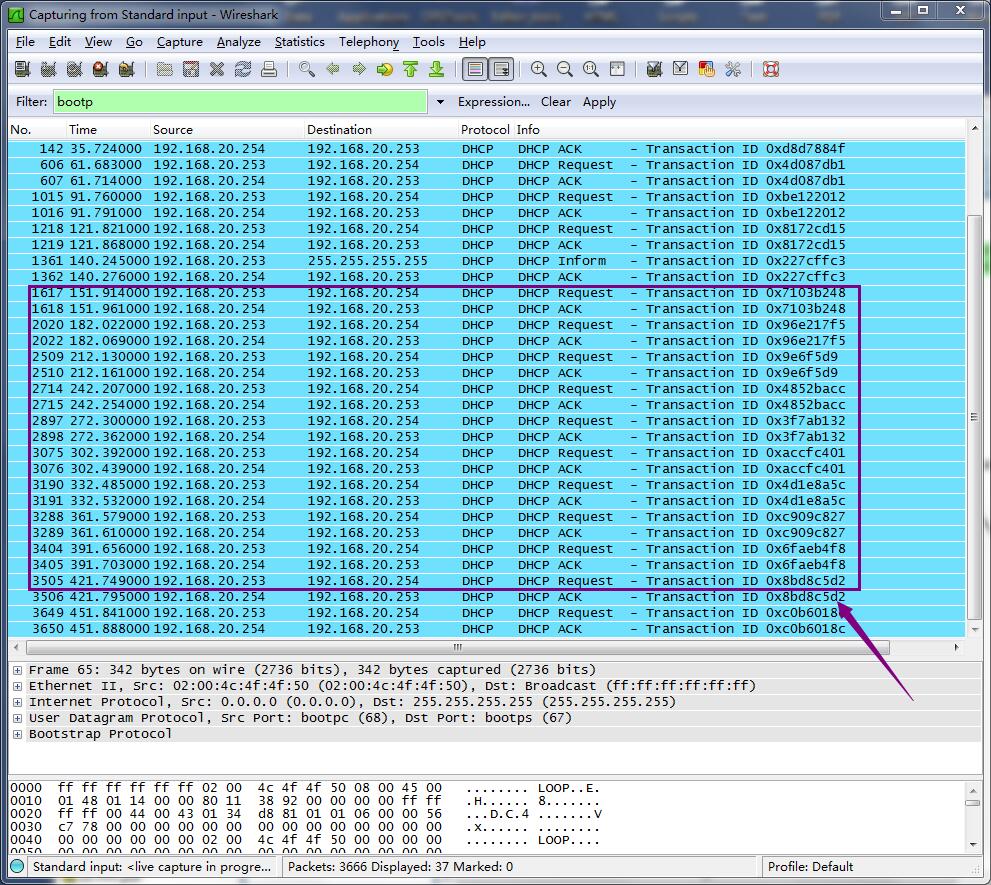Open a capture file via folder icon
991x885 pixels.
(x=164, y=69)
